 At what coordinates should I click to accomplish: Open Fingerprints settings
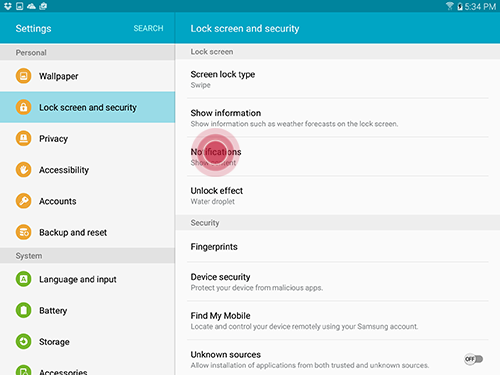[x=338, y=246]
